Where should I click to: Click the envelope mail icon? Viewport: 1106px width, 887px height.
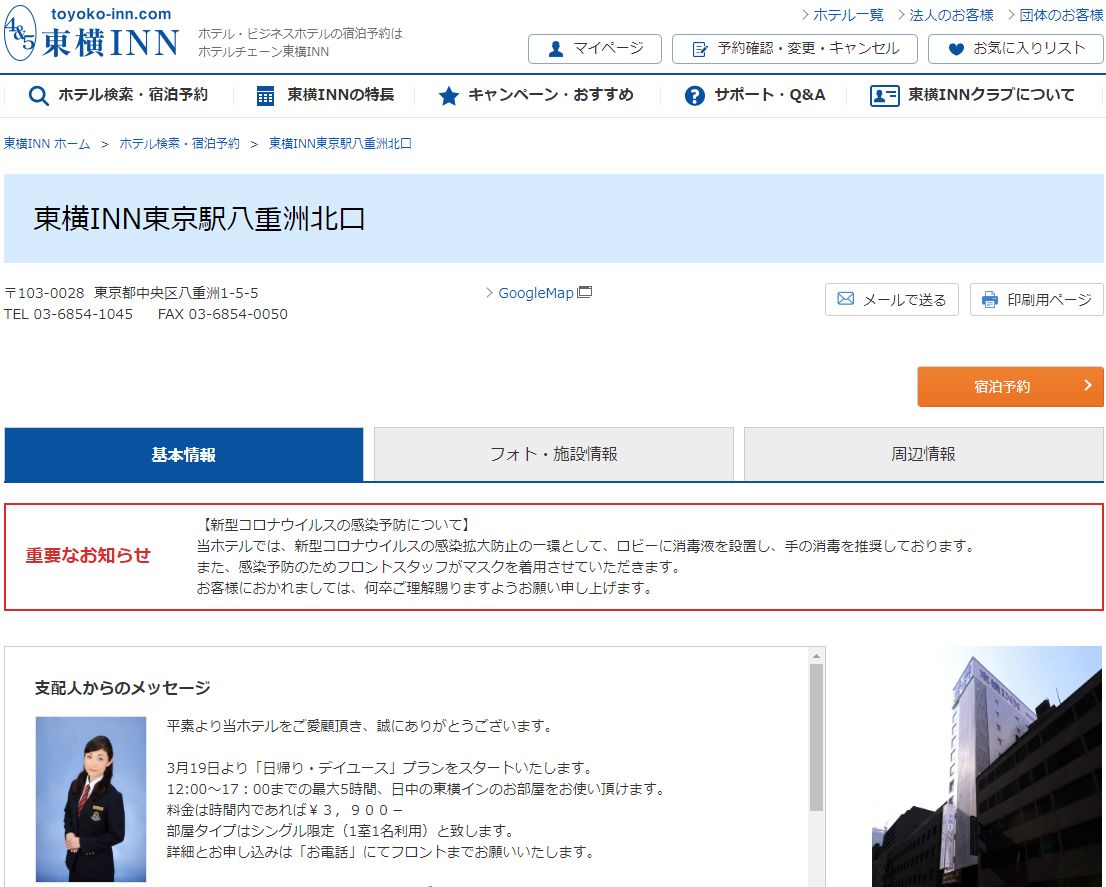846,299
